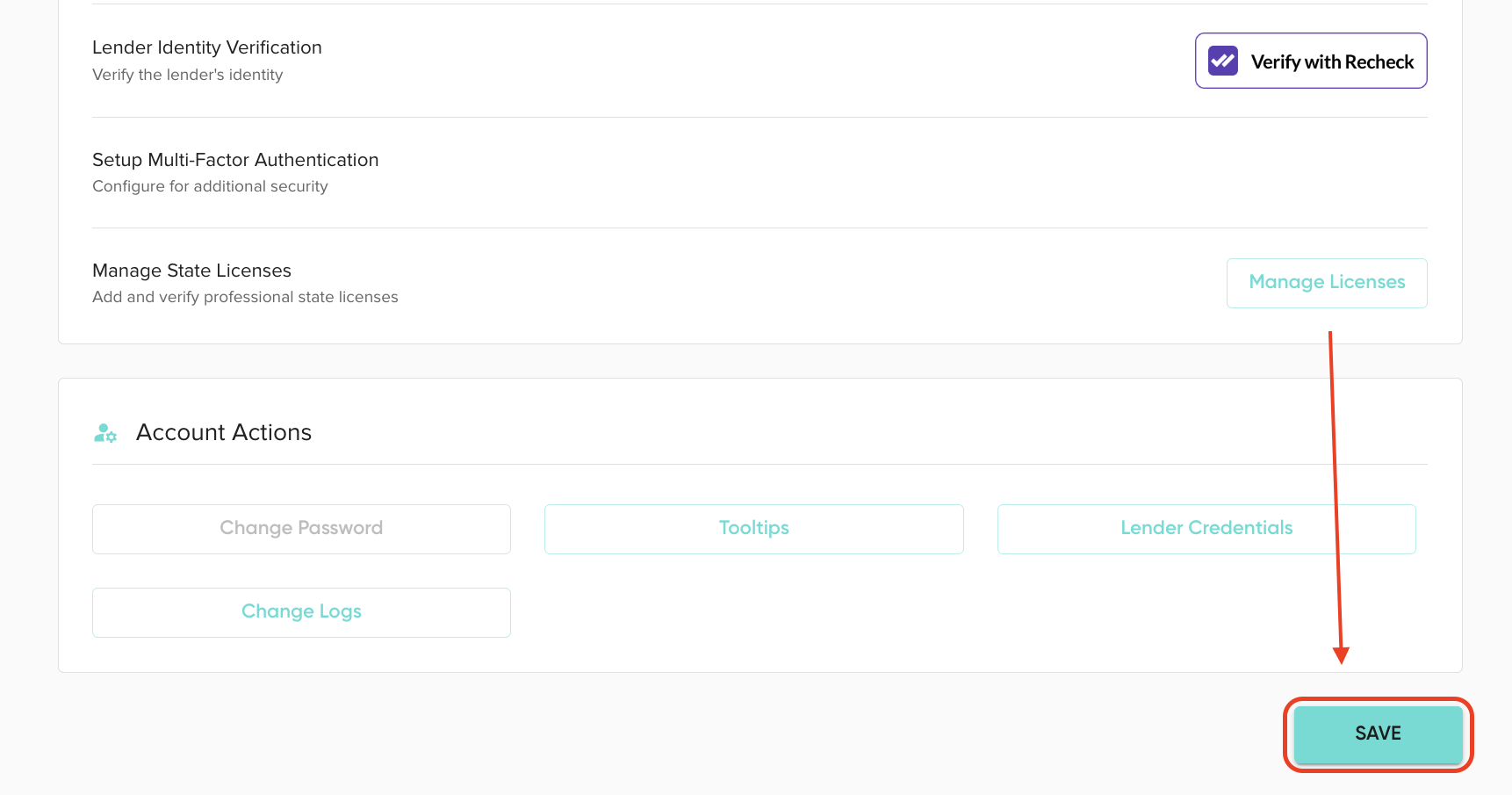Click the Lender Identity Verification heading

tap(207, 47)
